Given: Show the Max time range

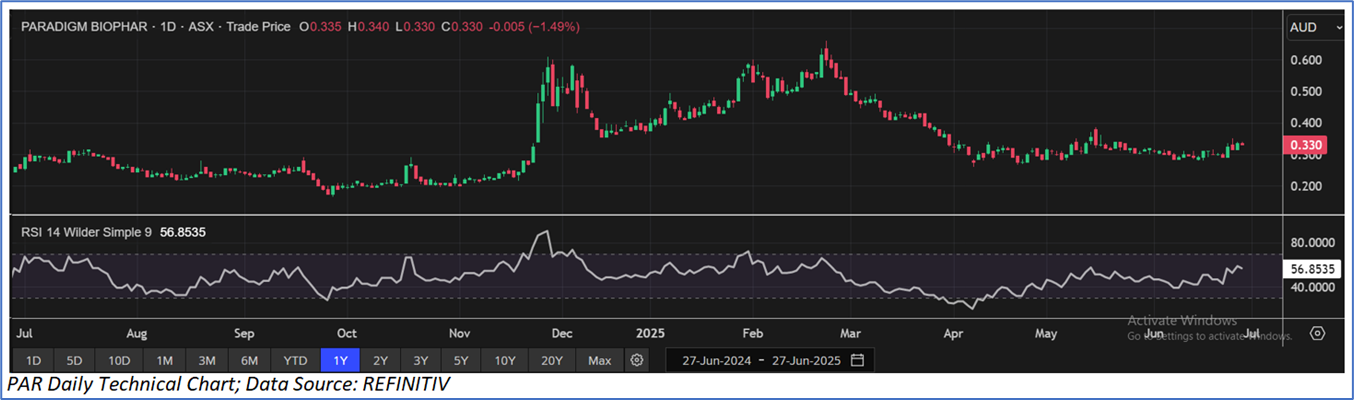Looking at the screenshot, I should [x=599, y=360].
